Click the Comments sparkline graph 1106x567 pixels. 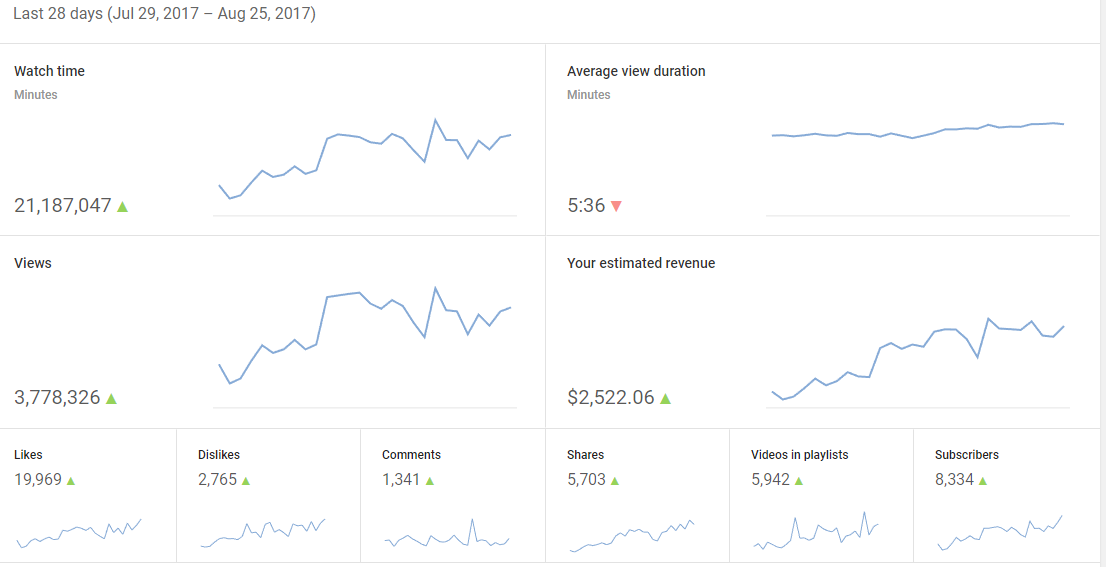(447, 536)
